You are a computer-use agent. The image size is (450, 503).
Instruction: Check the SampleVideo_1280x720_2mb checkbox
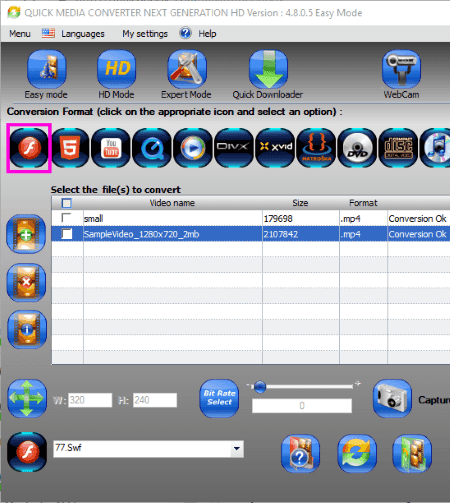tap(67, 234)
